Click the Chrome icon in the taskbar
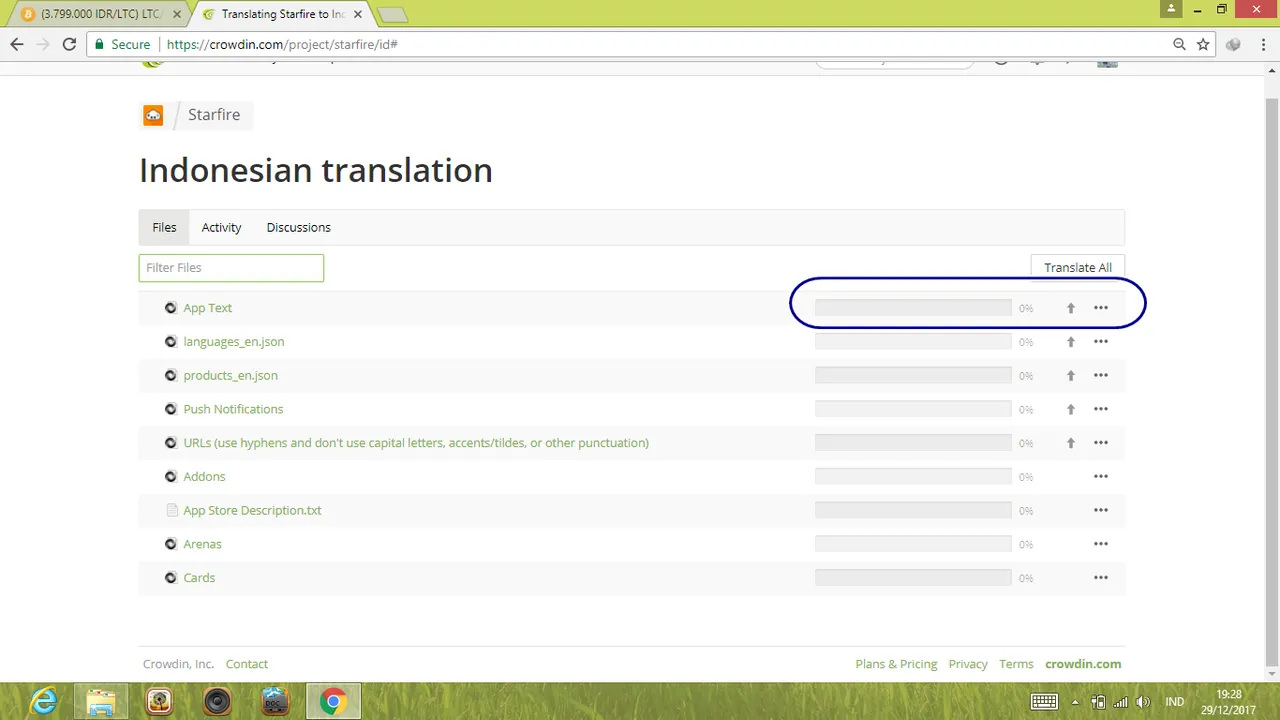The image size is (1280, 720). click(333, 701)
